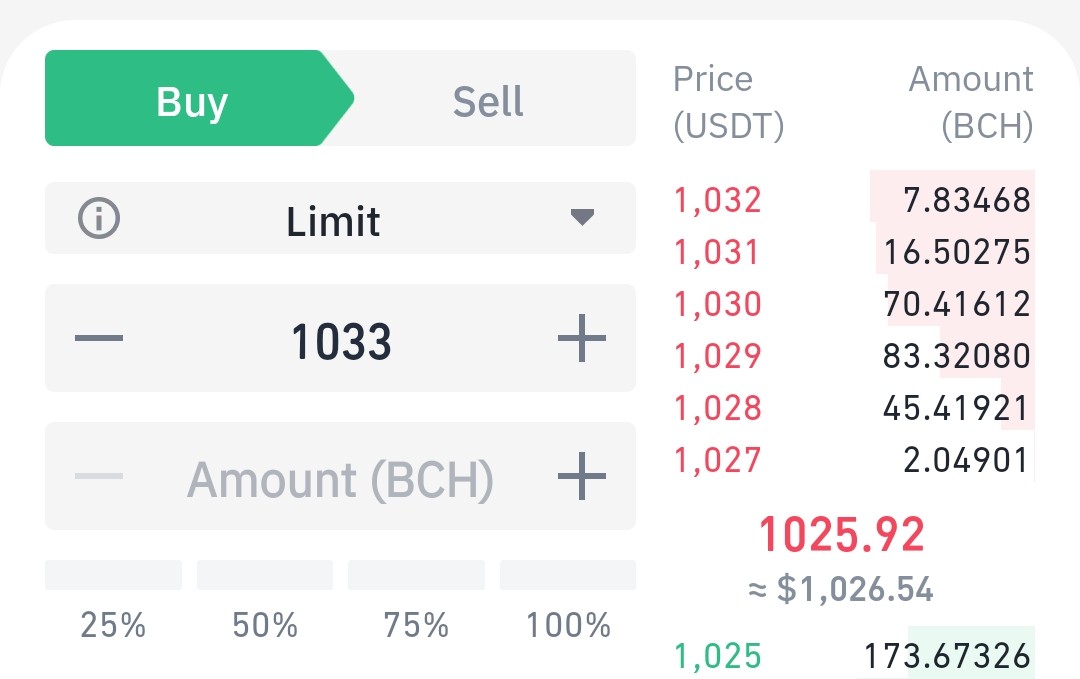Open the Limit order type dropdown arrow
1080x679 pixels.
coord(582,218)
